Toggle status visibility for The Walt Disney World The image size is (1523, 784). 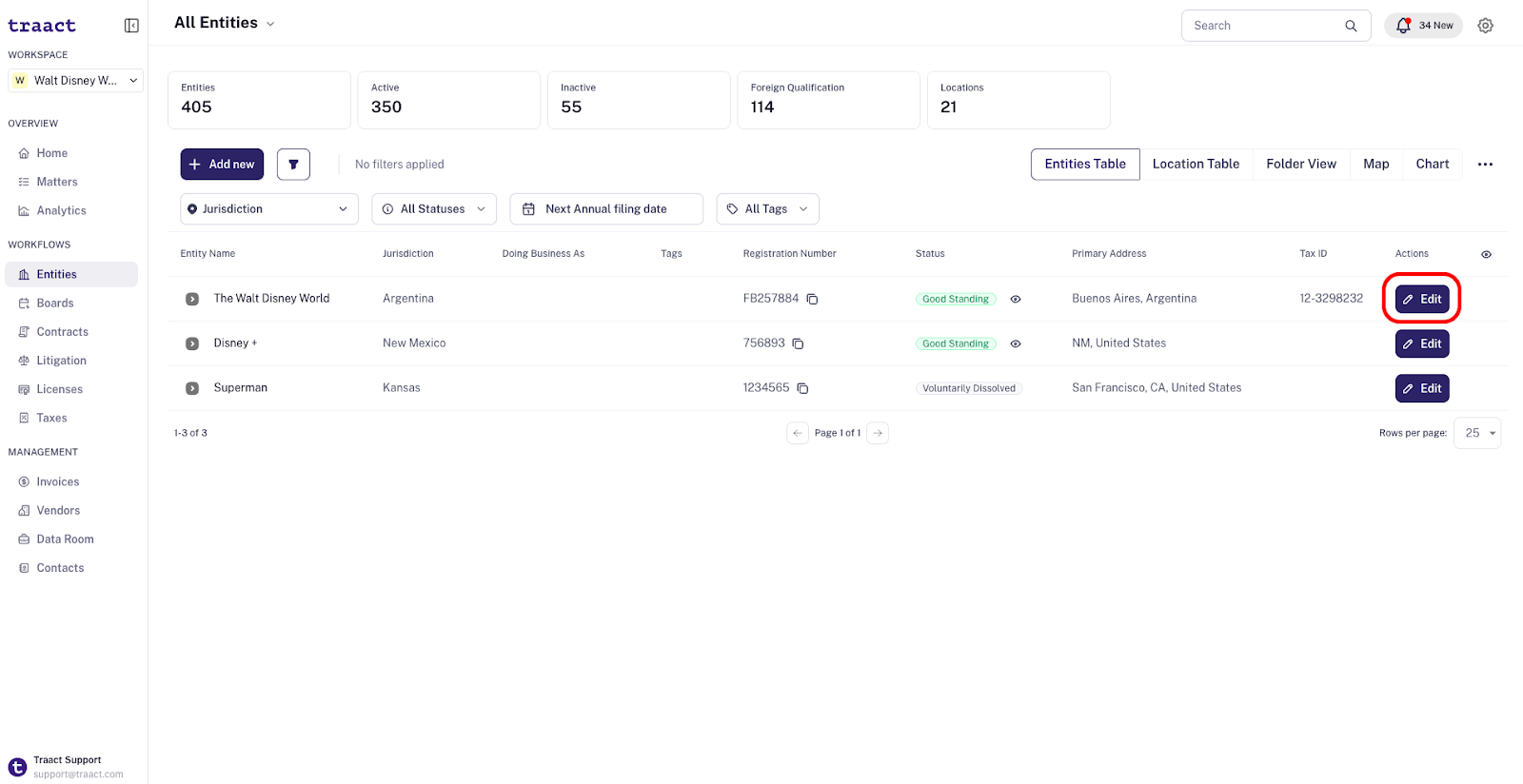point(1016,299)
